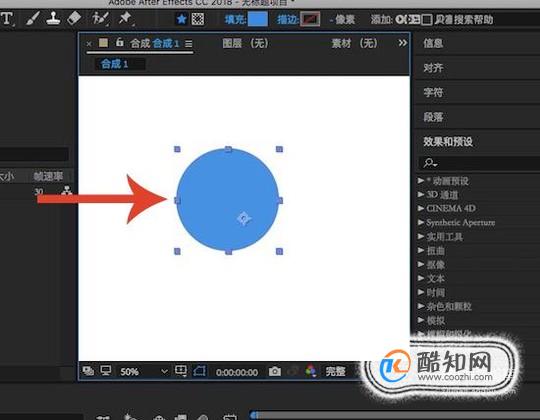Select the Roto Brush tool
The width and height of the screenshot is (540, 420).
coord(100,18)
